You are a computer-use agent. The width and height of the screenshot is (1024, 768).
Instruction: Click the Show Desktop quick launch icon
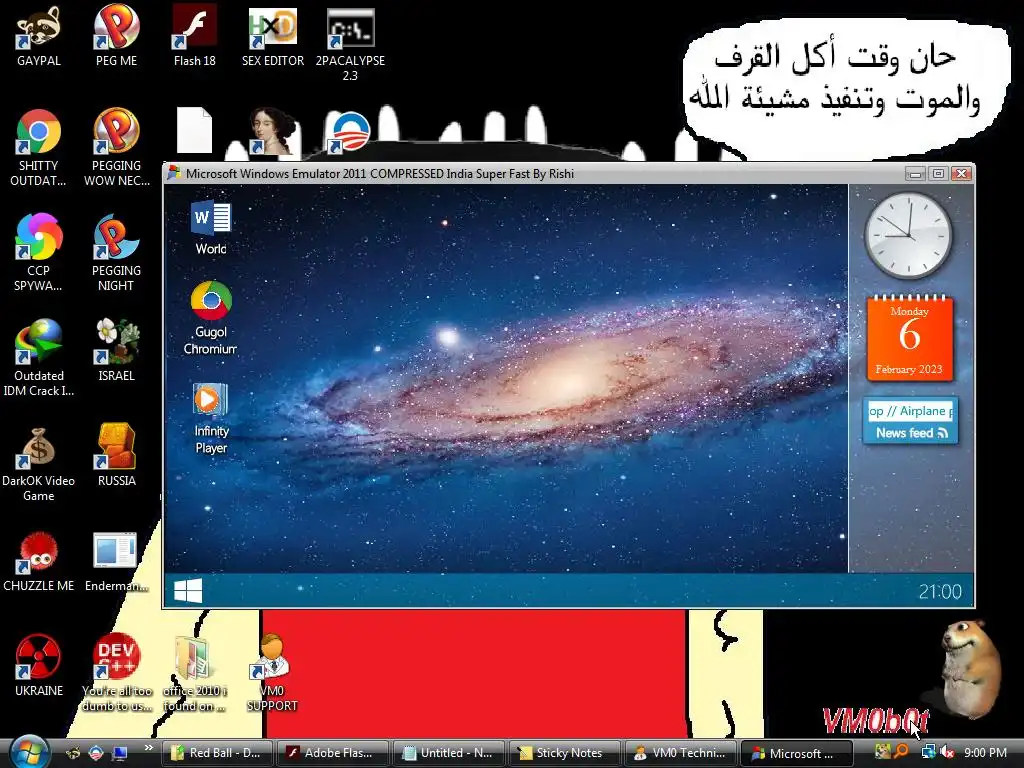click(x=120, y=753)
